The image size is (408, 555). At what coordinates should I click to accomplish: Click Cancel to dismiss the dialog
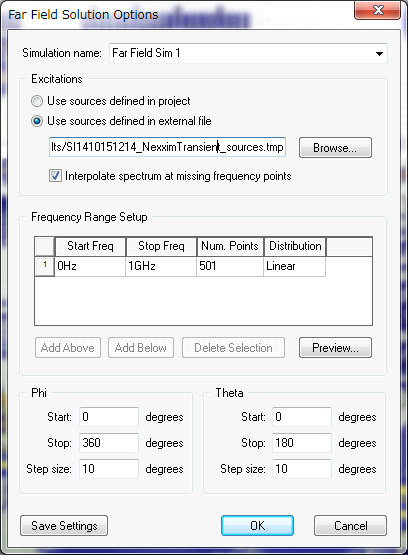(350, 526)
